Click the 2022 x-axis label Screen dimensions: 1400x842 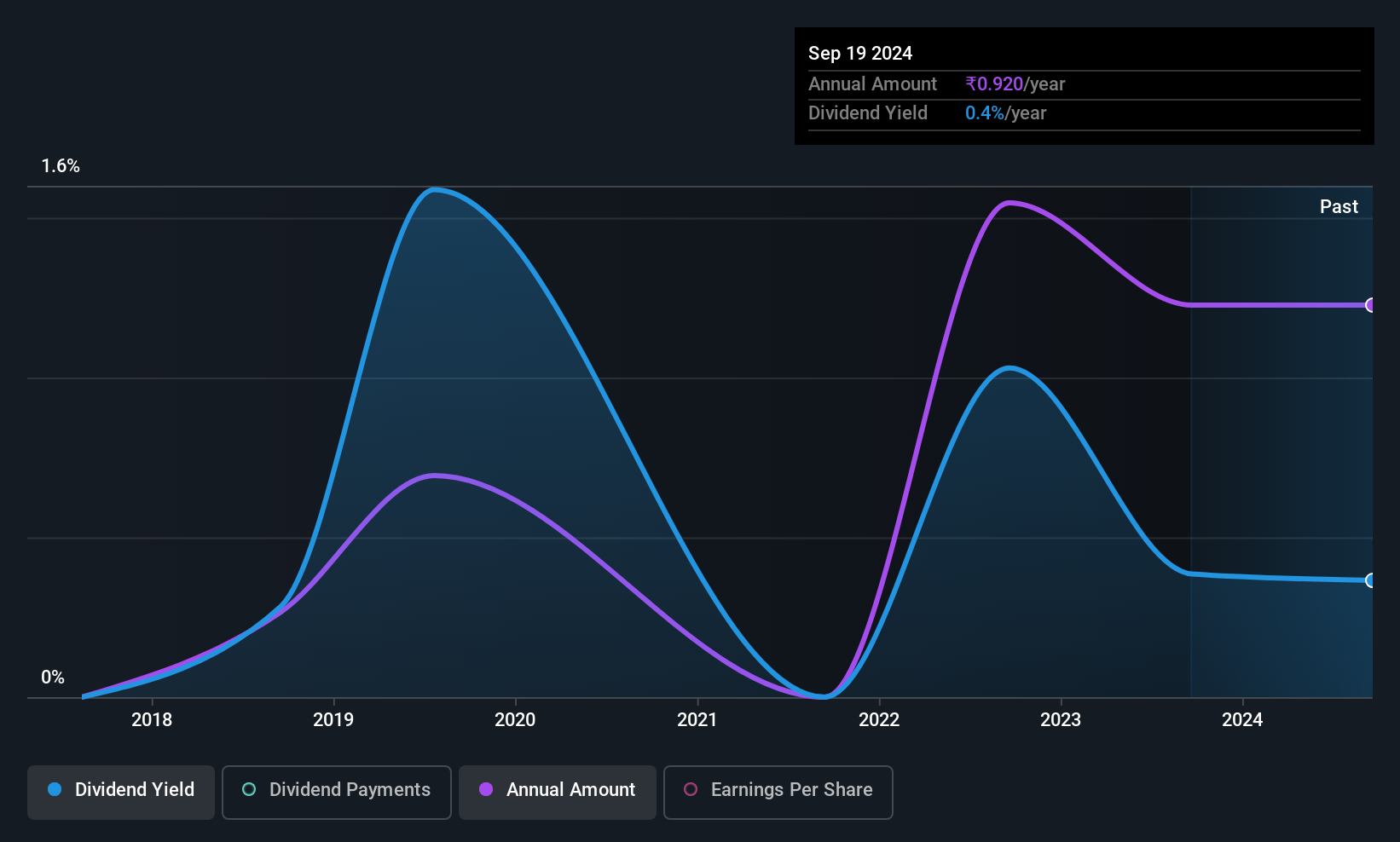879,720
